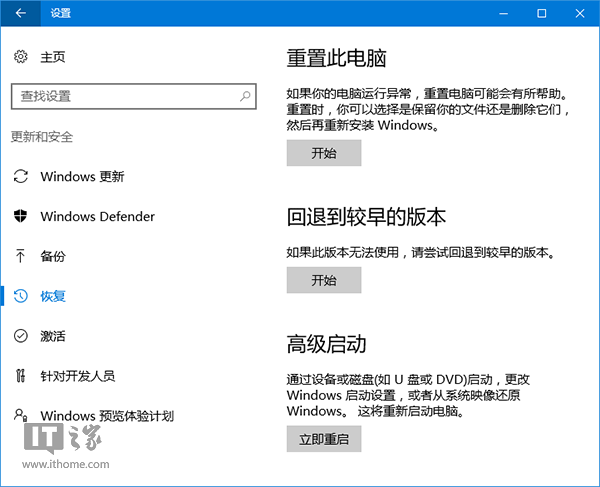
Task: Click the Windows 预览体验计划 person icon
Action: (x=21, y=415)
